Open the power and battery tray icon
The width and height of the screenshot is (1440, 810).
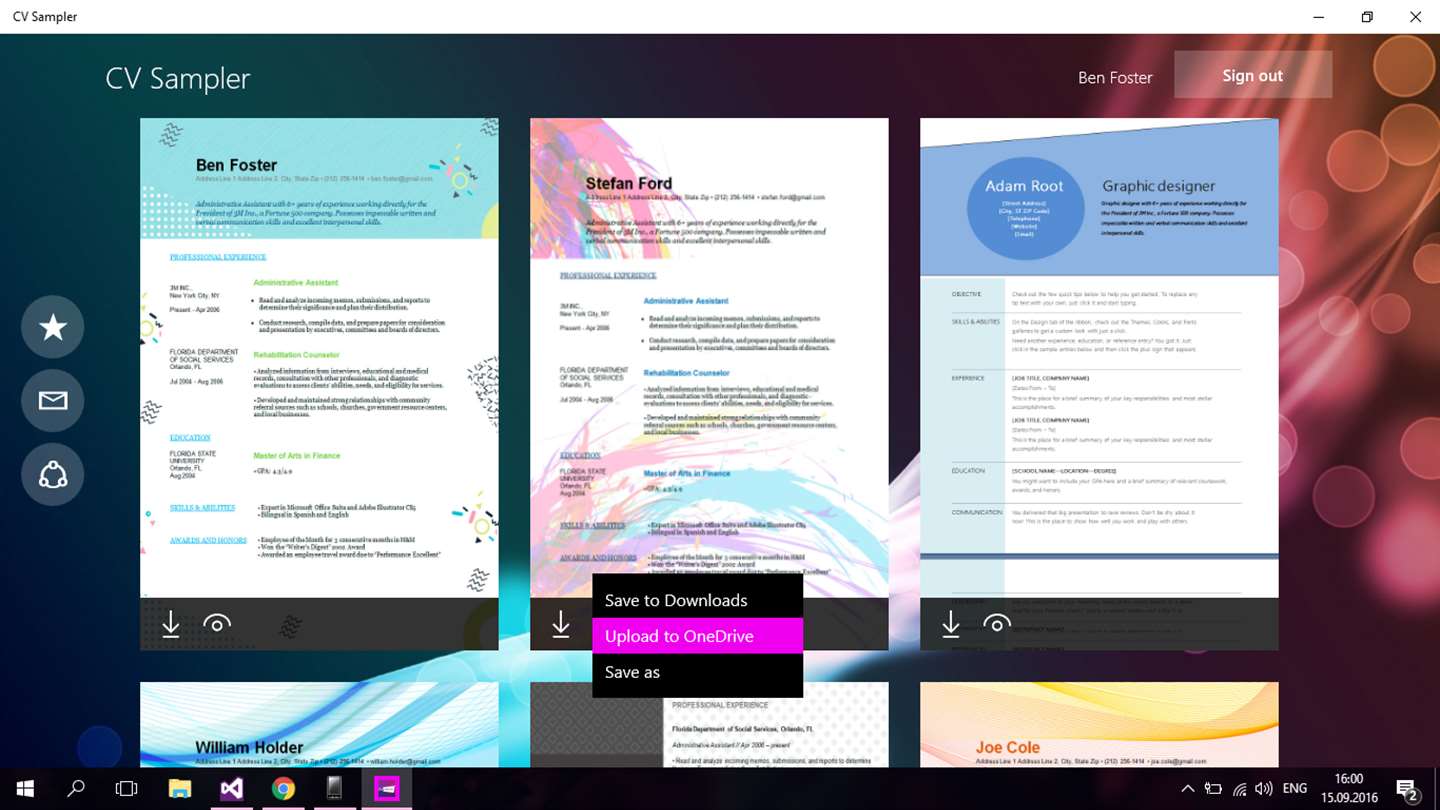(1213, 789)
